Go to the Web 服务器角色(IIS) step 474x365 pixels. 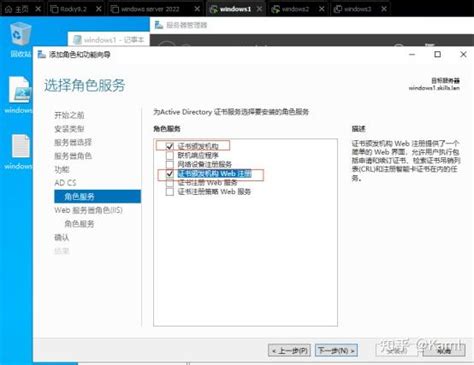[88, 210]
